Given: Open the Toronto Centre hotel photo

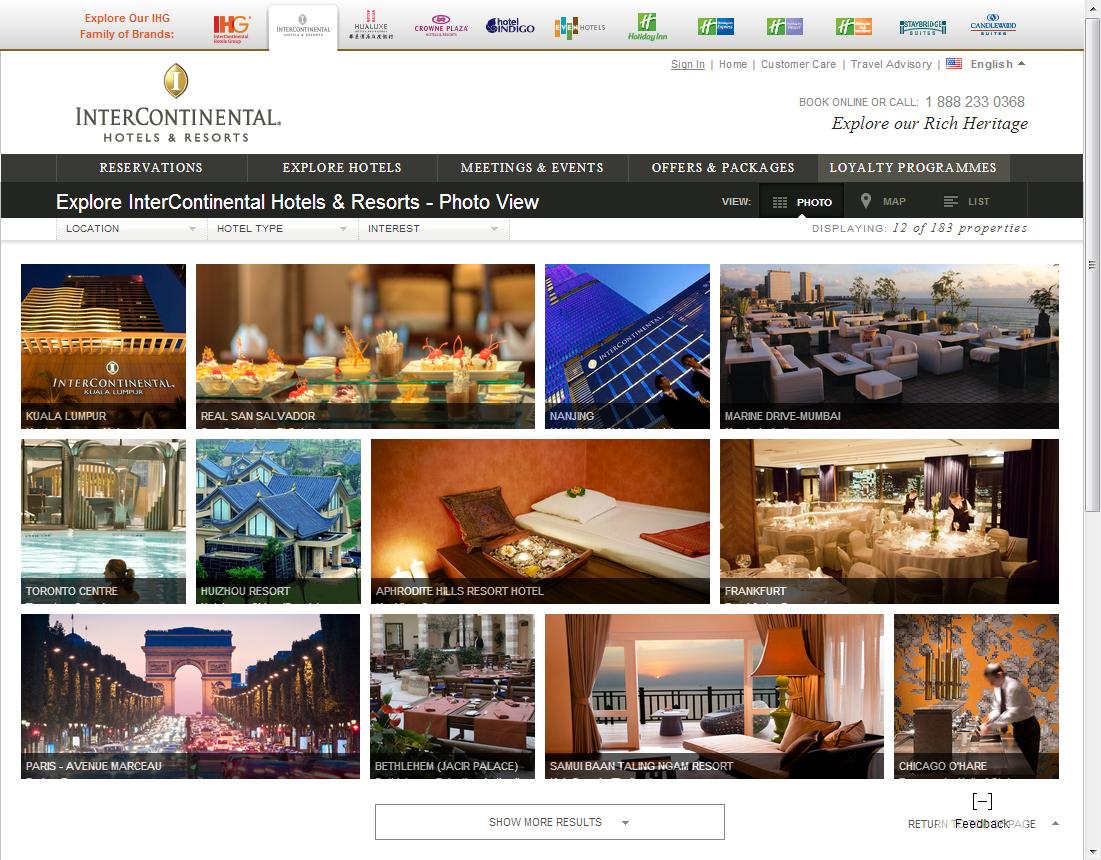Looking at the screenshot, I should pyautogui.click(x=103, y=521).
